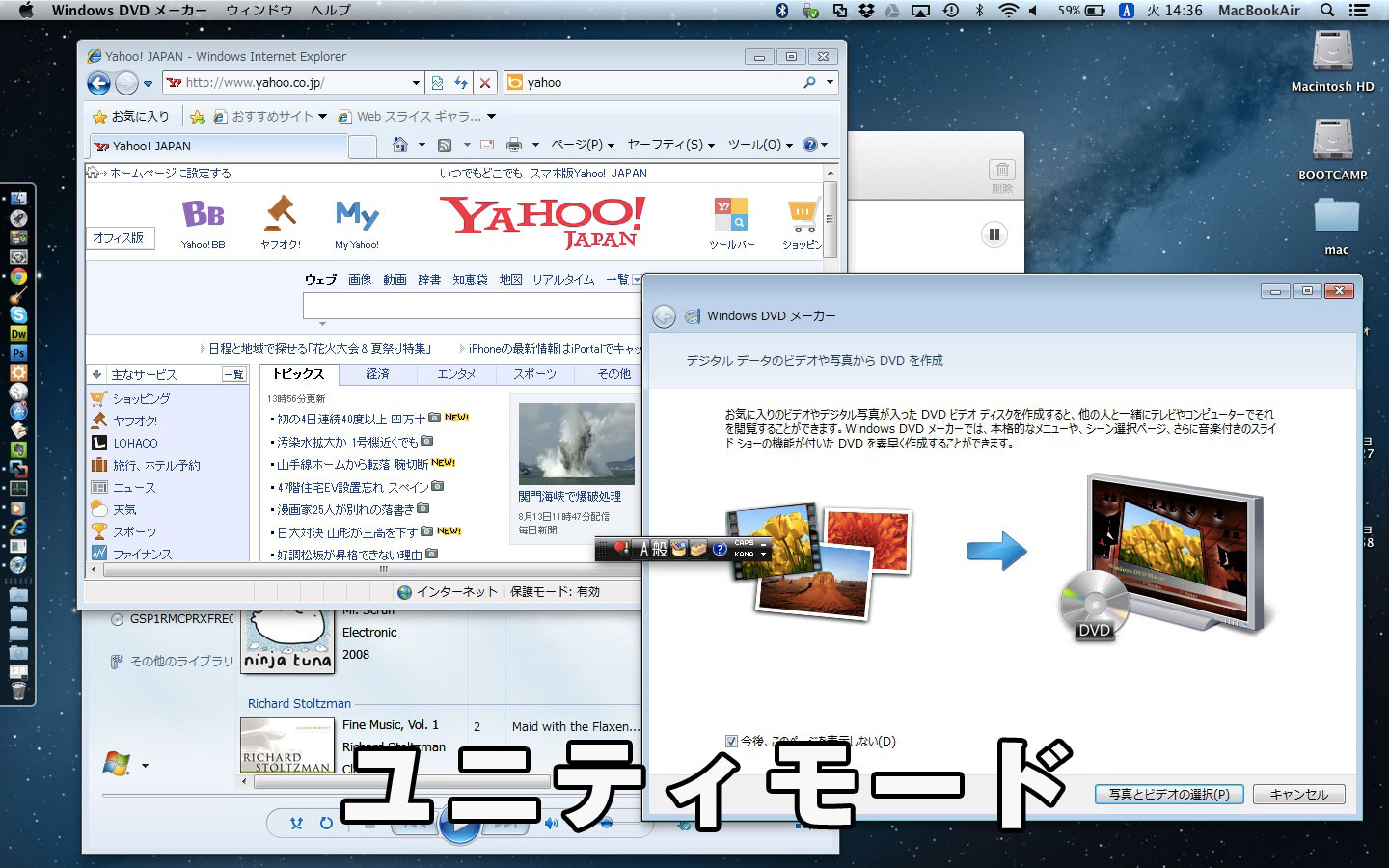Open the 関門海峡で爆破処理 news link

tap(569, 497)
